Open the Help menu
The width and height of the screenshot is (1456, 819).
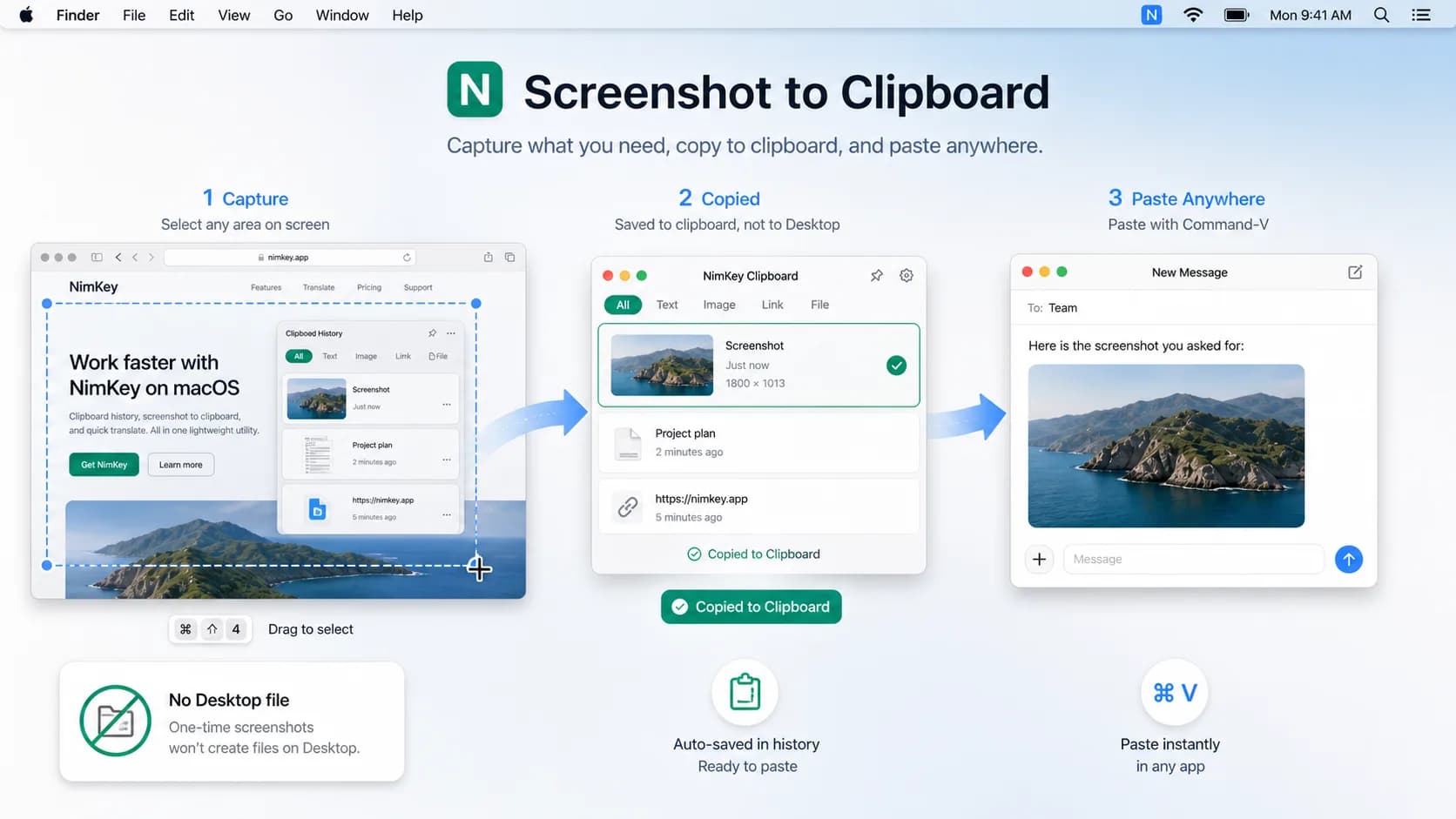(407, 15)
